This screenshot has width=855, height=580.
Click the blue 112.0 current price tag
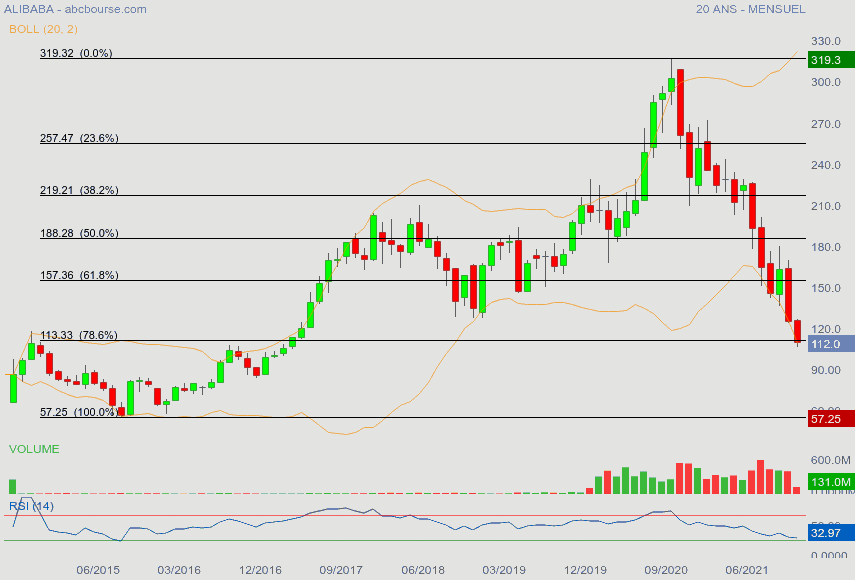[831, 344]
